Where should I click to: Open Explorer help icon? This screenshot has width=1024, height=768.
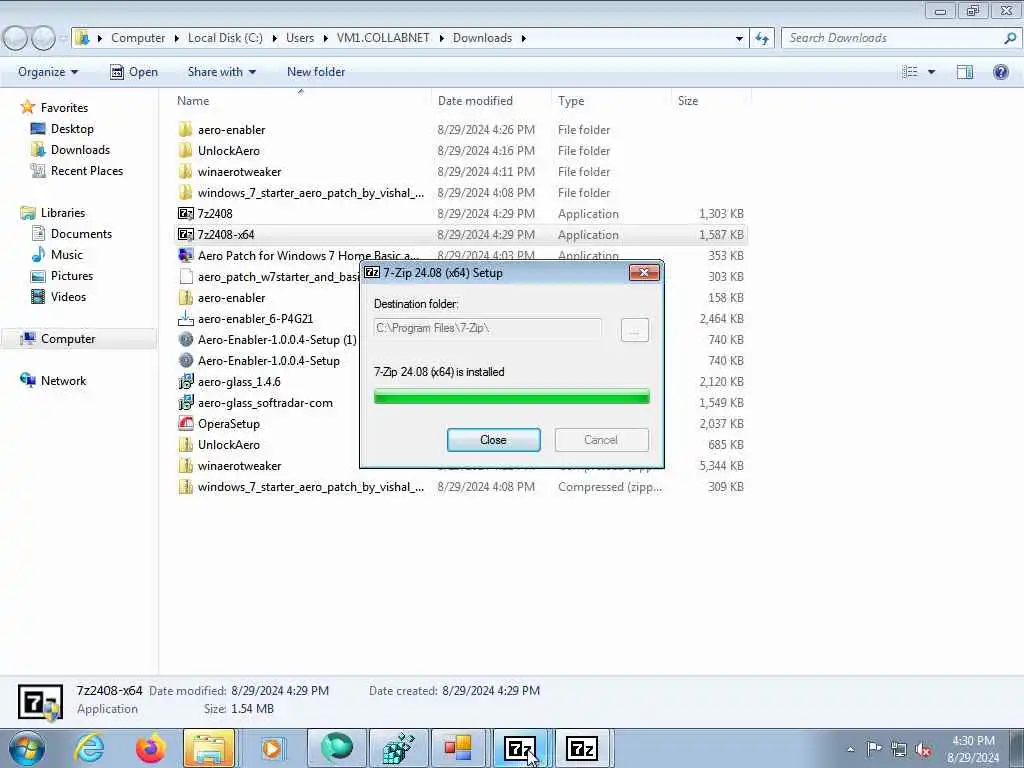[1000, 72]
